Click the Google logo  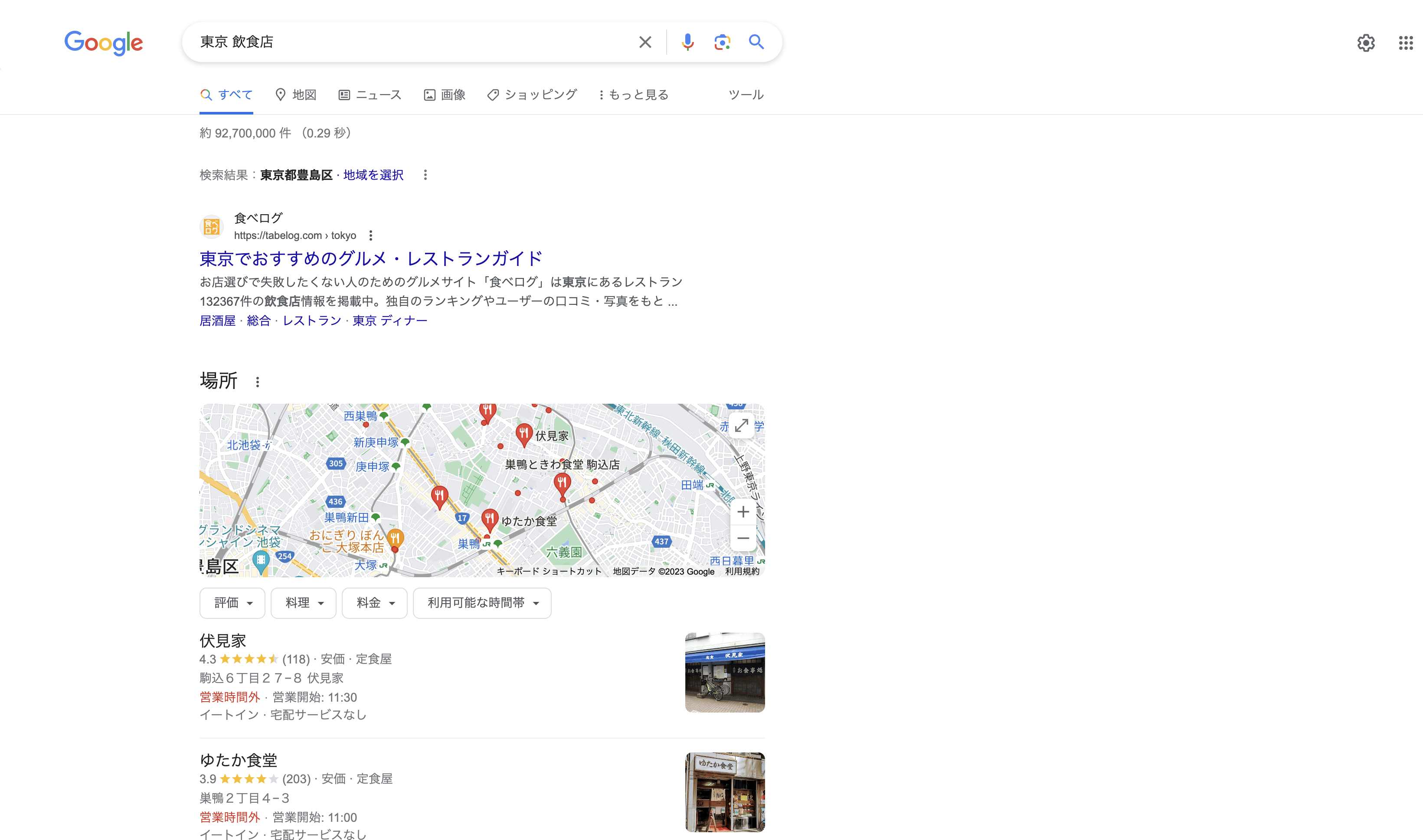coord(104,42)
